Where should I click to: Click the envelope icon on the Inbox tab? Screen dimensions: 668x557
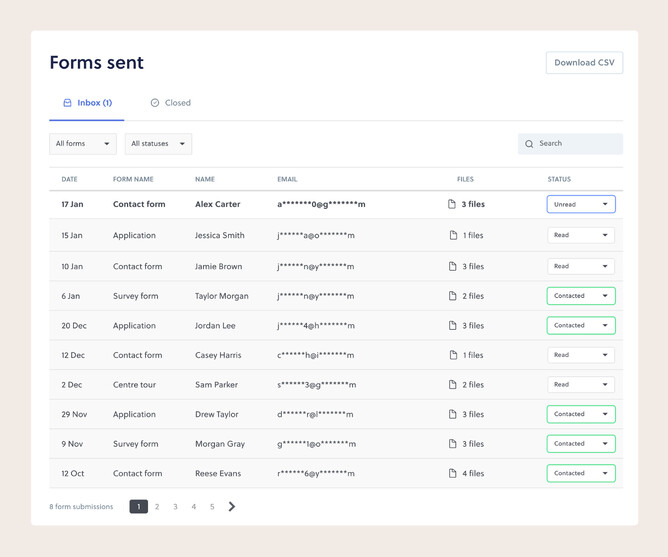[x=67, y=103]
